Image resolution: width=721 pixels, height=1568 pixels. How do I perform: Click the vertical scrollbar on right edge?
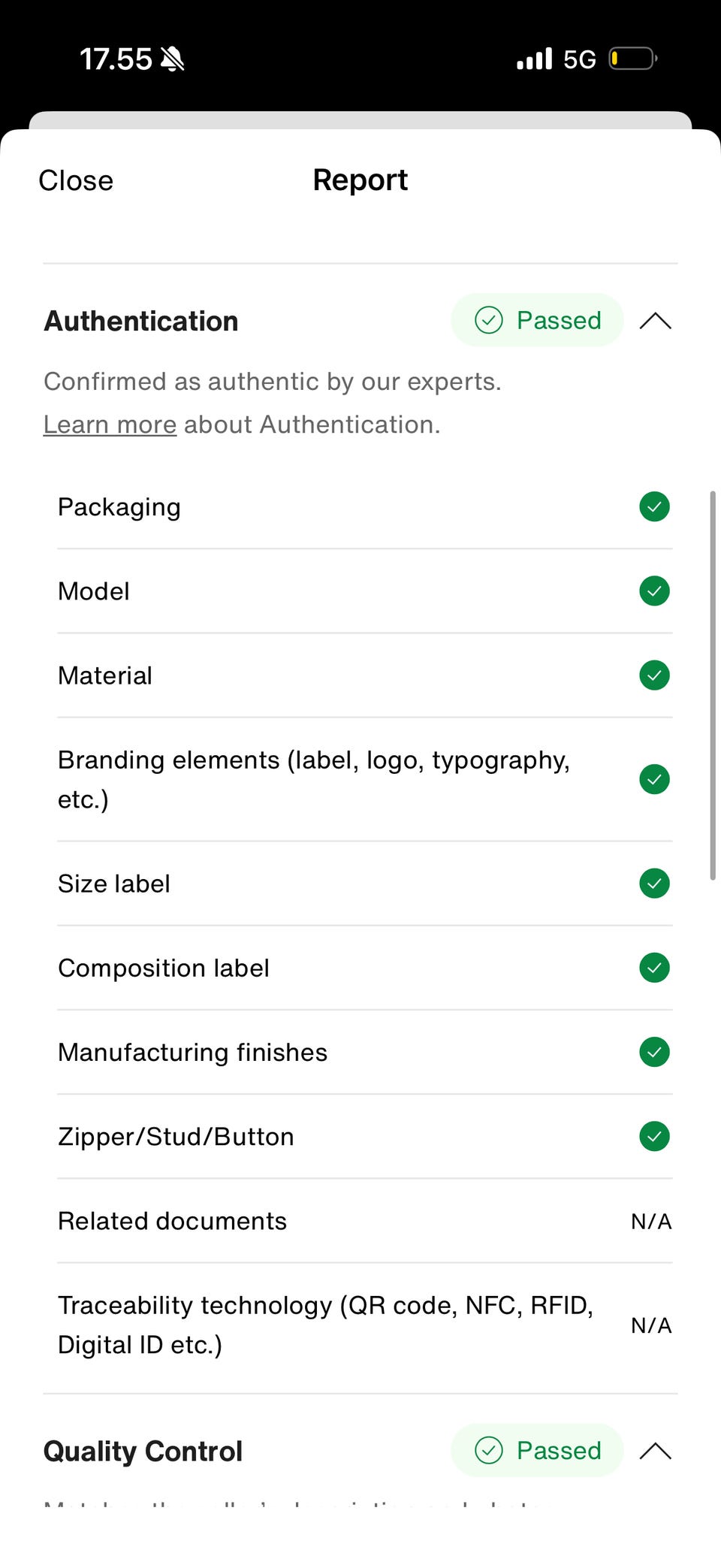click(712, 685)
